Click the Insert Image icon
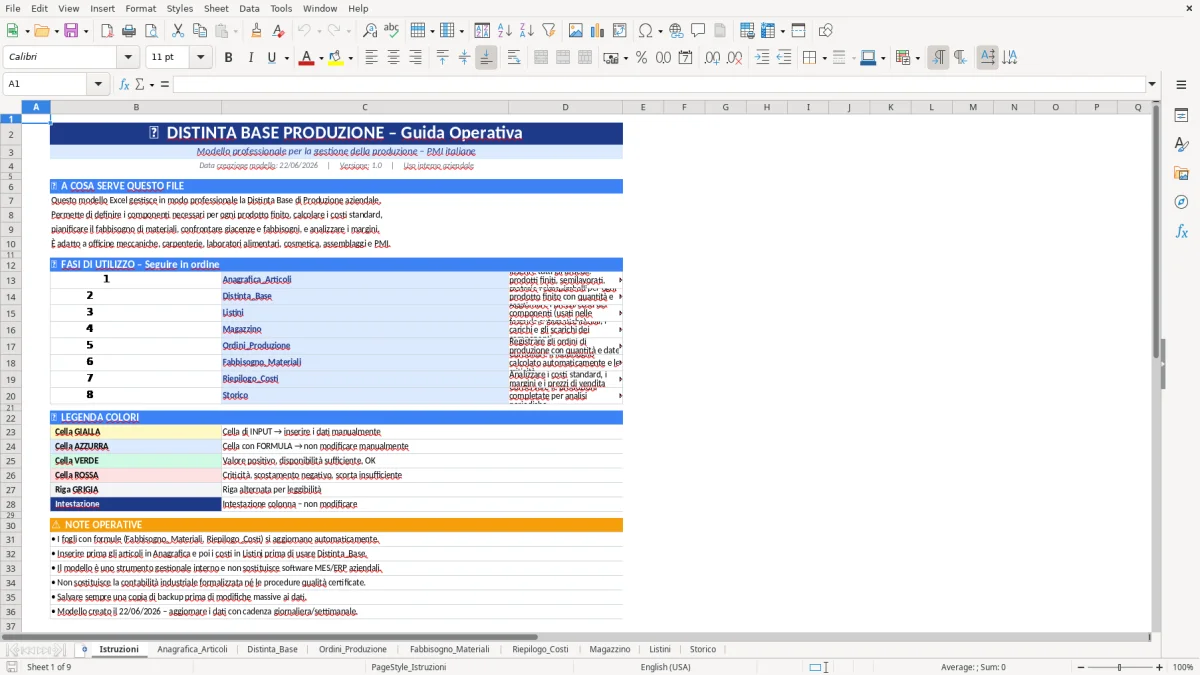1200x675 pixels. (576, 31)
